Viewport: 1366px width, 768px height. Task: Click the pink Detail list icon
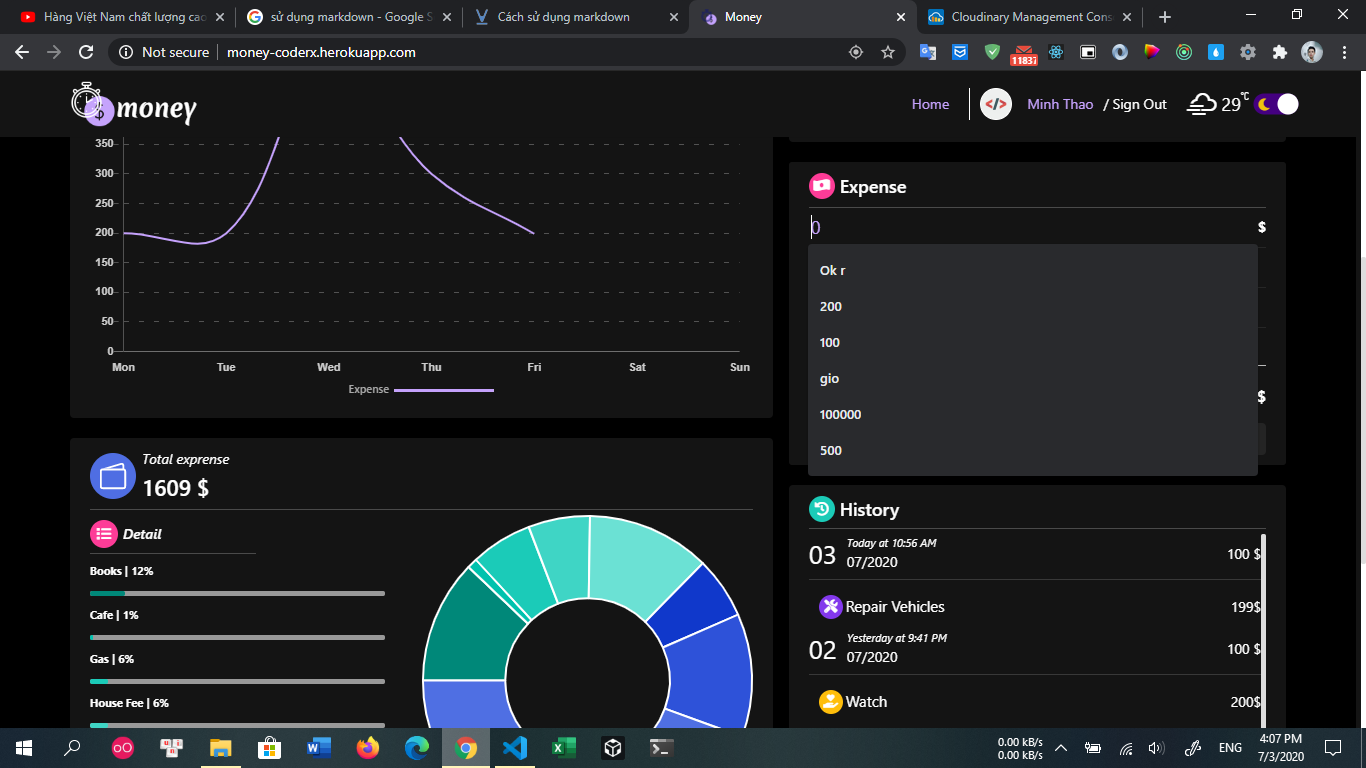(x=103, y=533)
